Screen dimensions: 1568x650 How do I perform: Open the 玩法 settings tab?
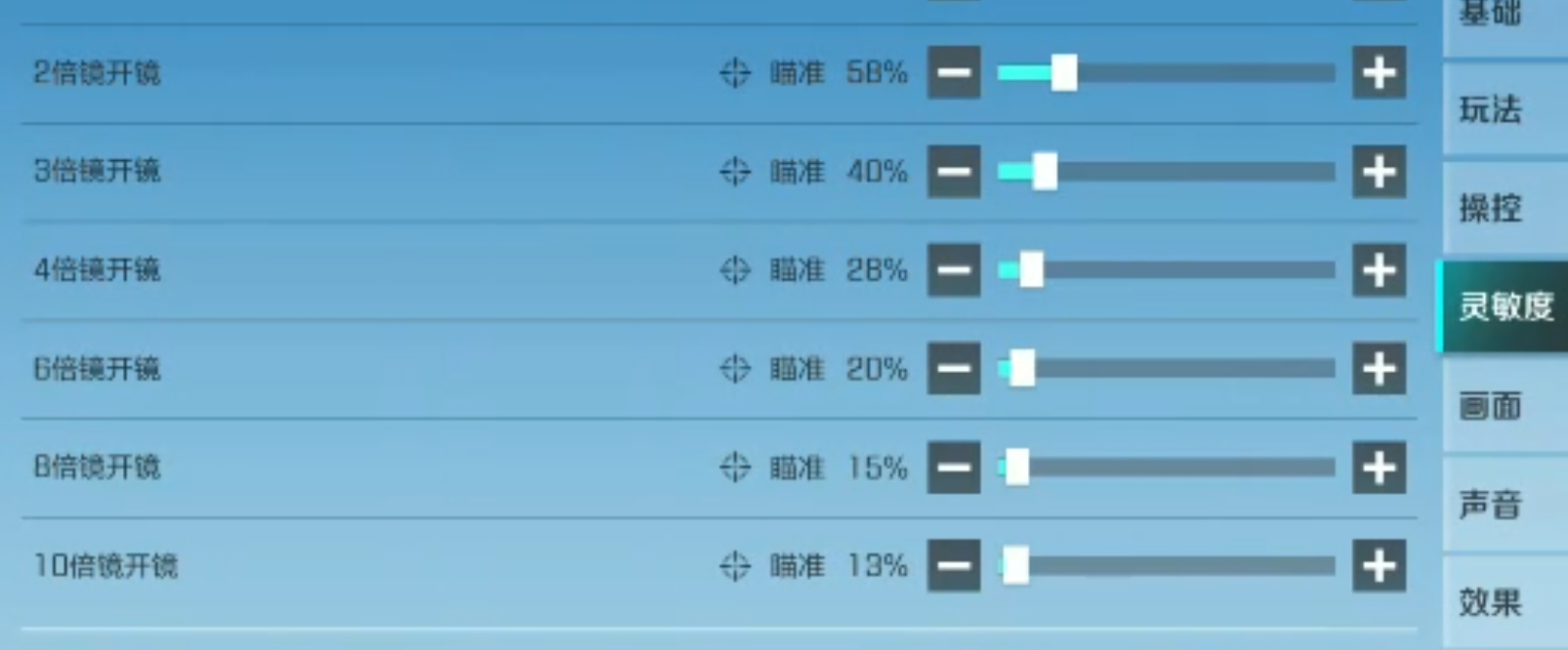coord(1491,109)
